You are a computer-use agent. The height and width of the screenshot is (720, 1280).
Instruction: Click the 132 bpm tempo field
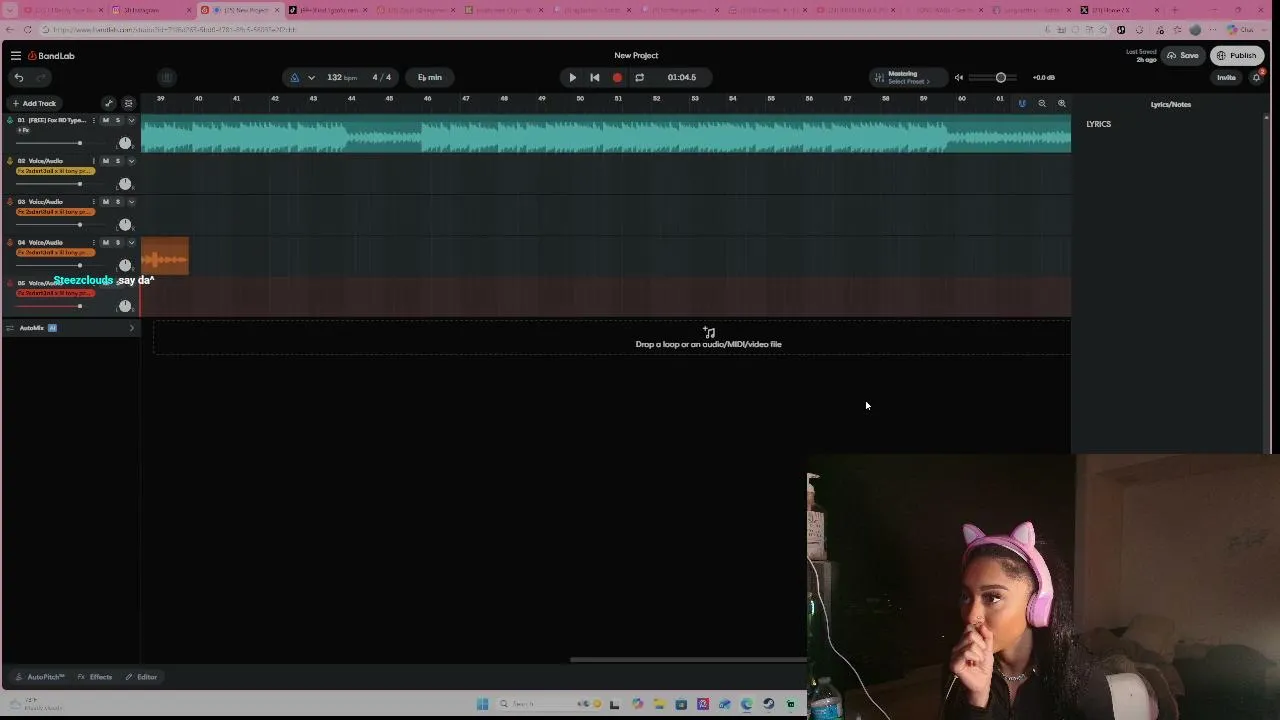(x=341, y=77)
